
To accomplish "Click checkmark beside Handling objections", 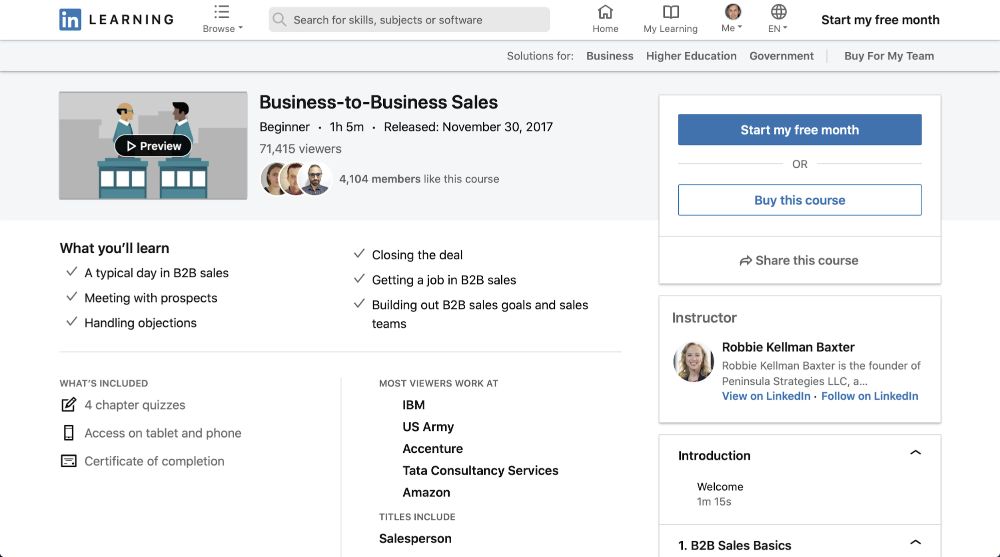I will pyautogui.click(x=71, y=322).
